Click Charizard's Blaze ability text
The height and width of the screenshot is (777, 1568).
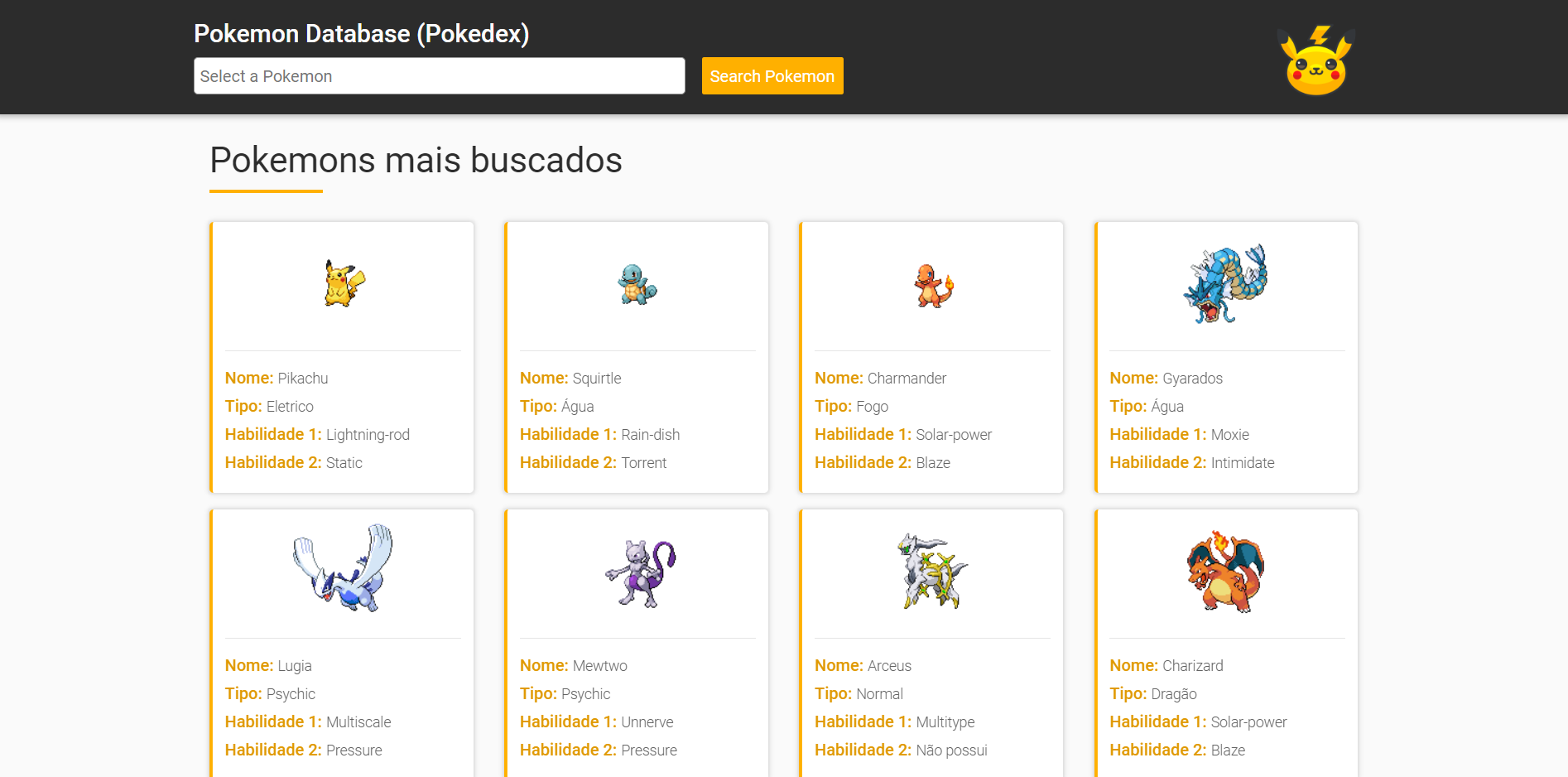[1229, 750]
